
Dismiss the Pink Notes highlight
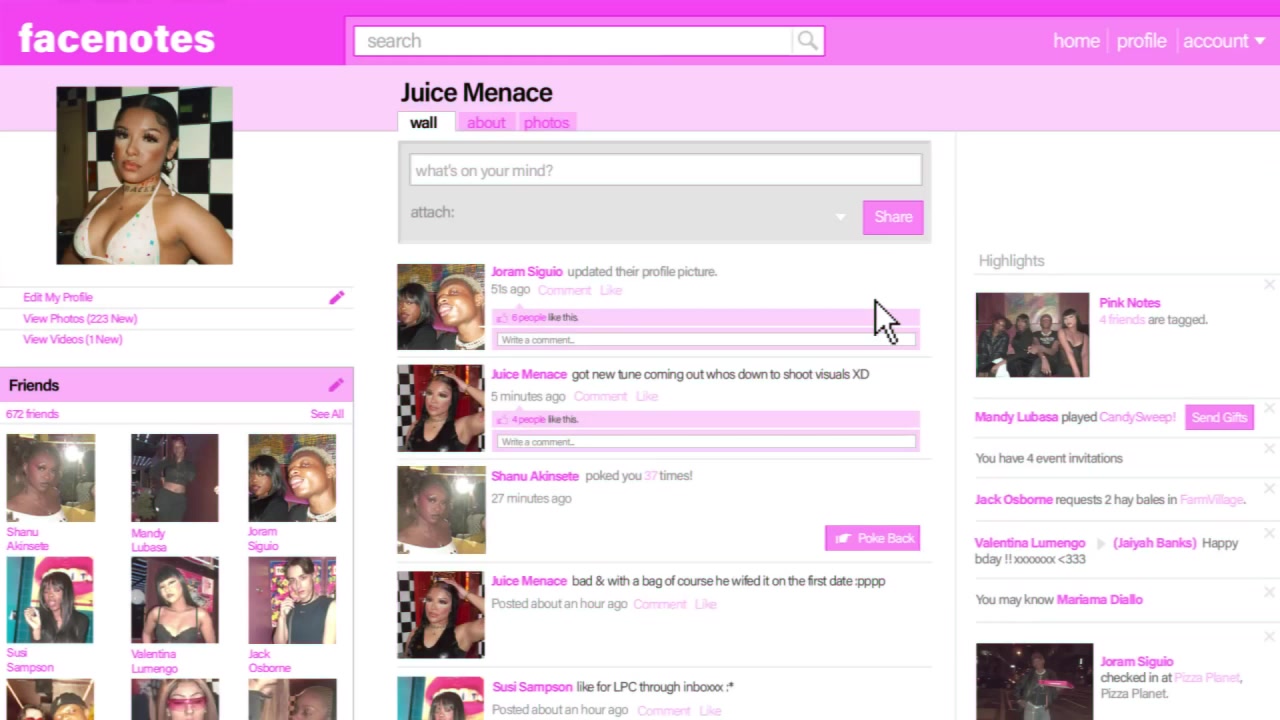[1269, 286]
